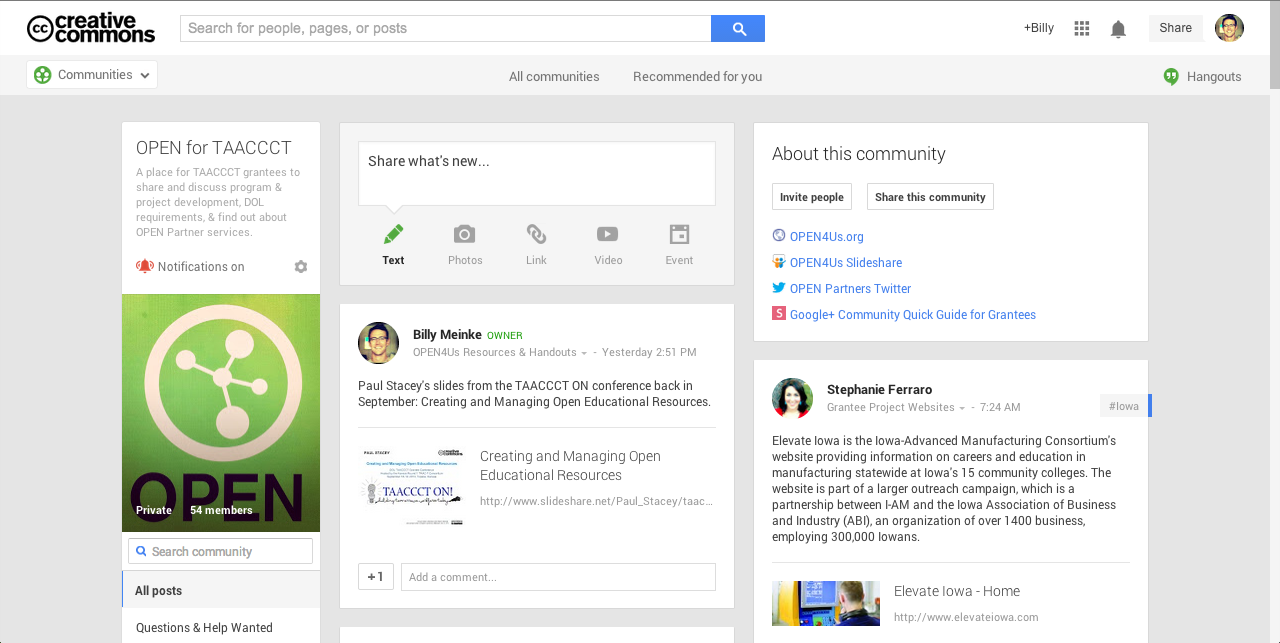Click the Billy Meinke author name

point(447,335)
